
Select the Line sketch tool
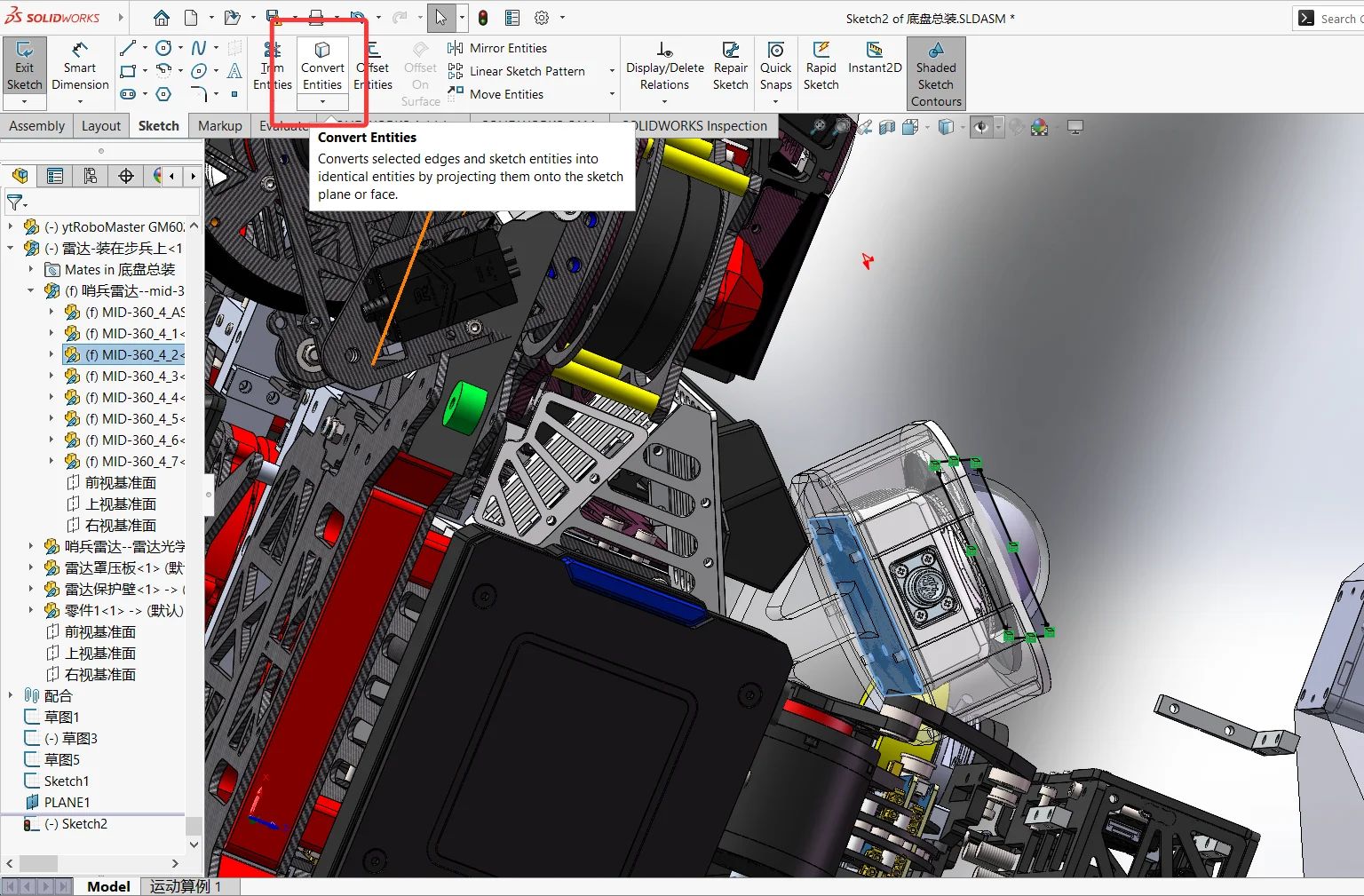pos(128,48)
